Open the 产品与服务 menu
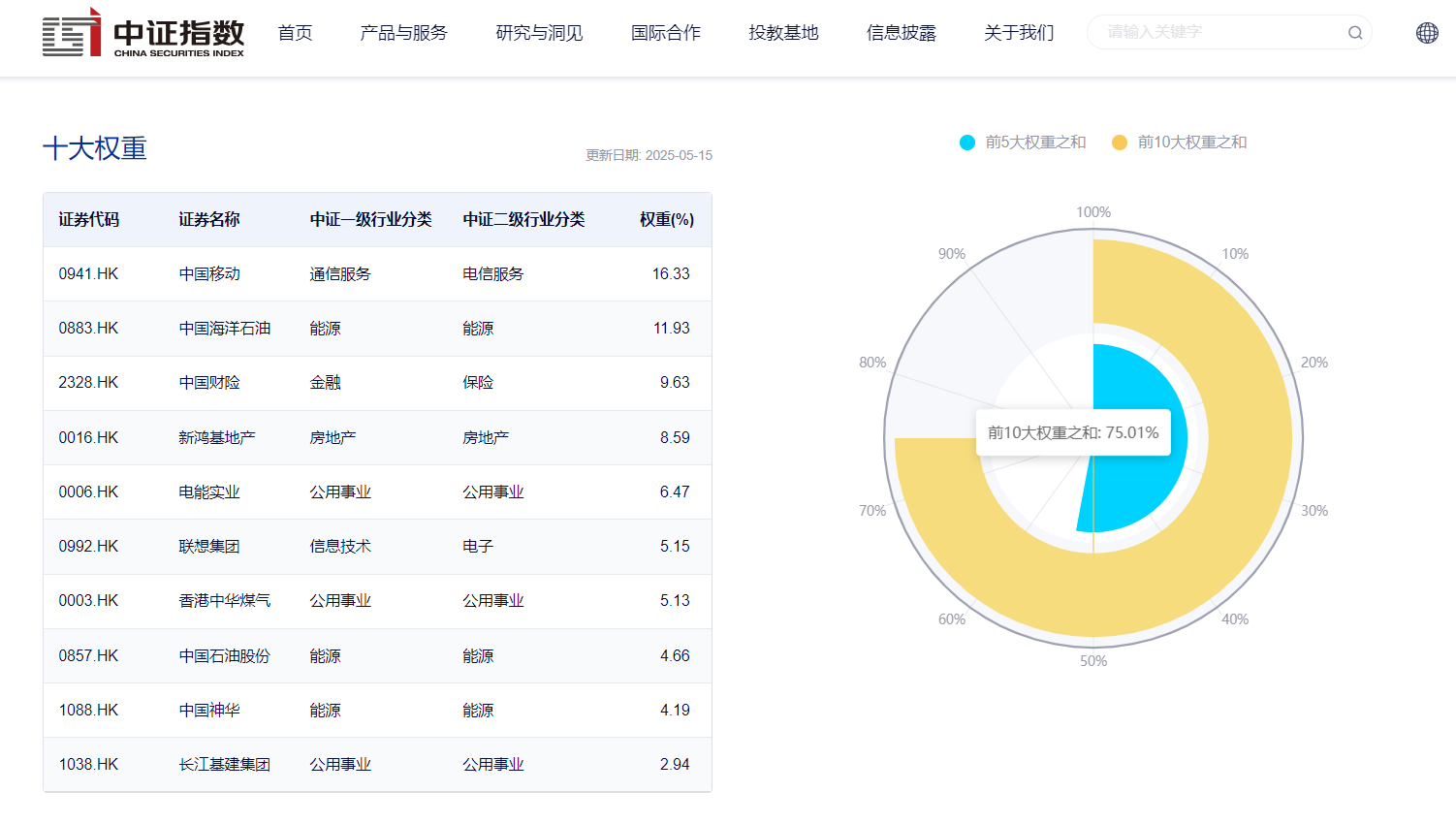 tap(403, 32)
